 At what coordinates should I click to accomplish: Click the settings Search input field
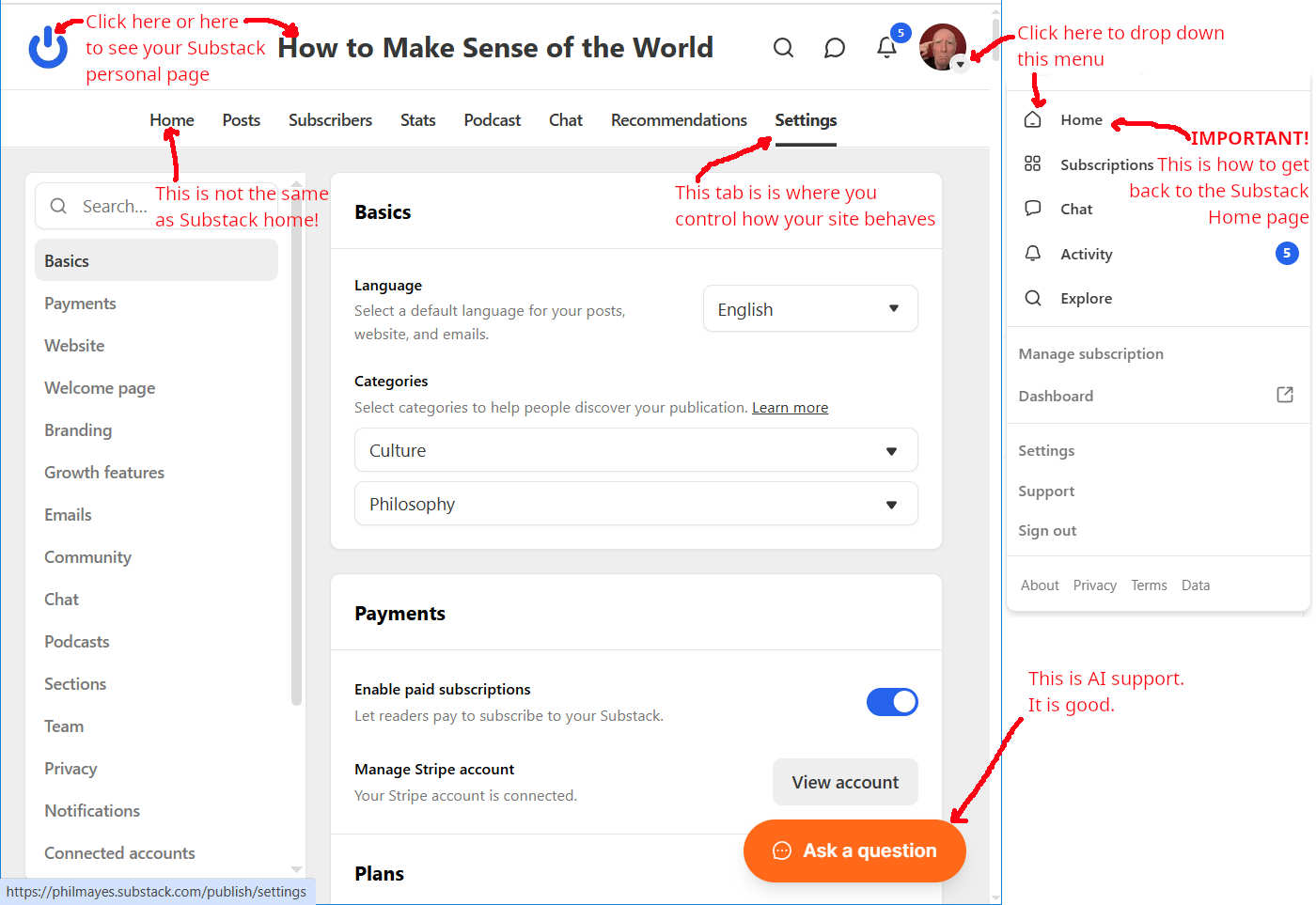pyautogui.click(x=113, y=206)
